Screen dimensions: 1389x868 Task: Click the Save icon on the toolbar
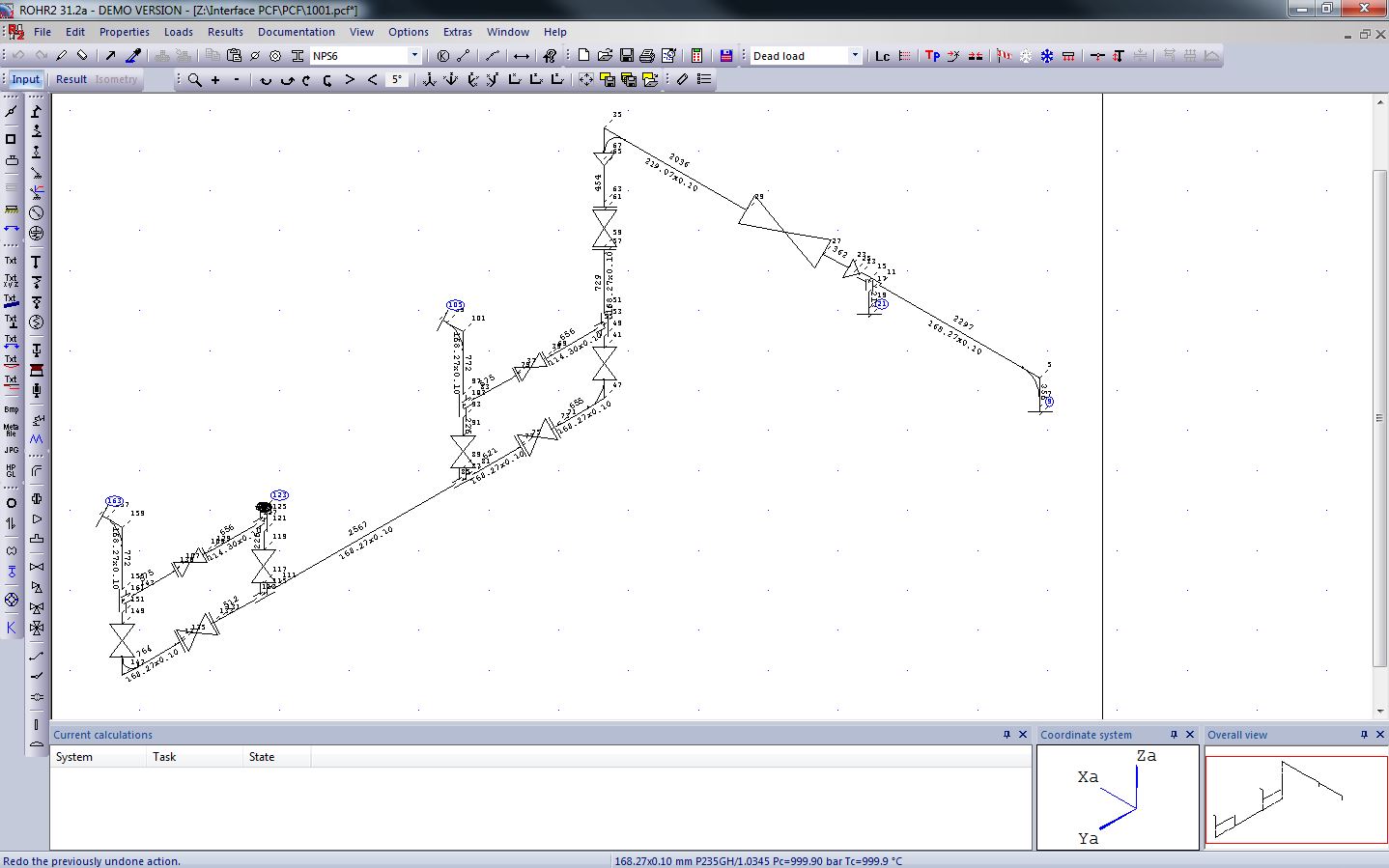click(x=629, y=55)
